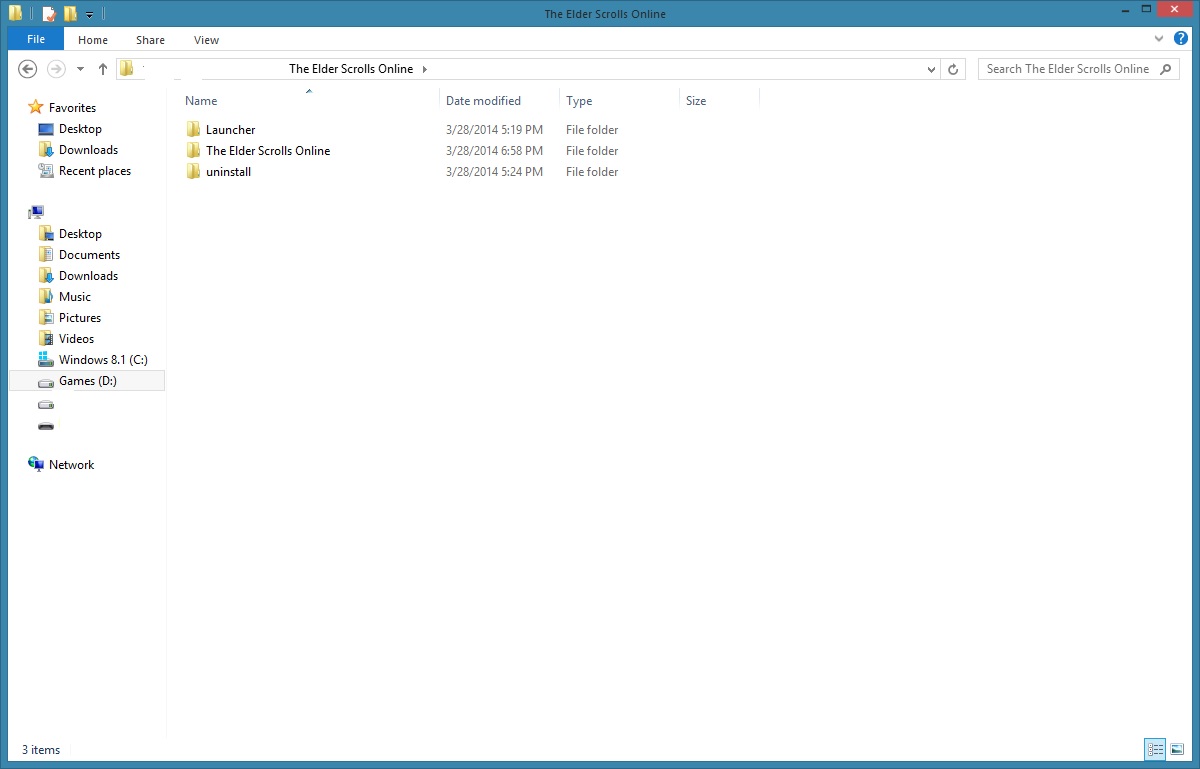Expand the arrow after The Elder Scrolls Online breadcrumb

point(425,69)
